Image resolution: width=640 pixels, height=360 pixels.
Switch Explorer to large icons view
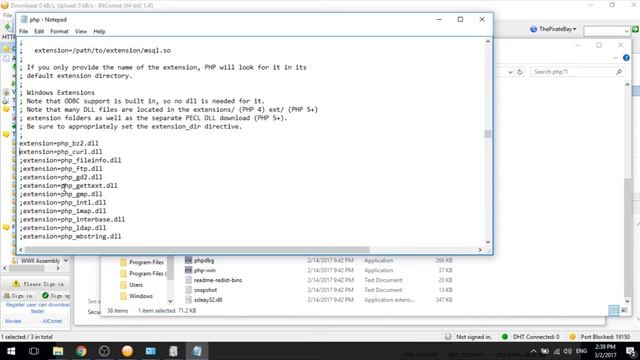(624, 311)
